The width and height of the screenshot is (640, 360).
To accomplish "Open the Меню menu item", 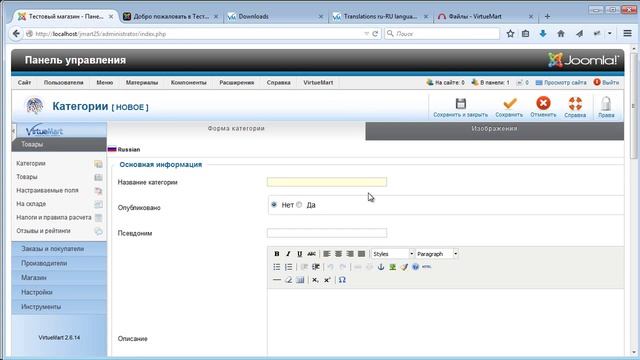I will coord(104,82).
